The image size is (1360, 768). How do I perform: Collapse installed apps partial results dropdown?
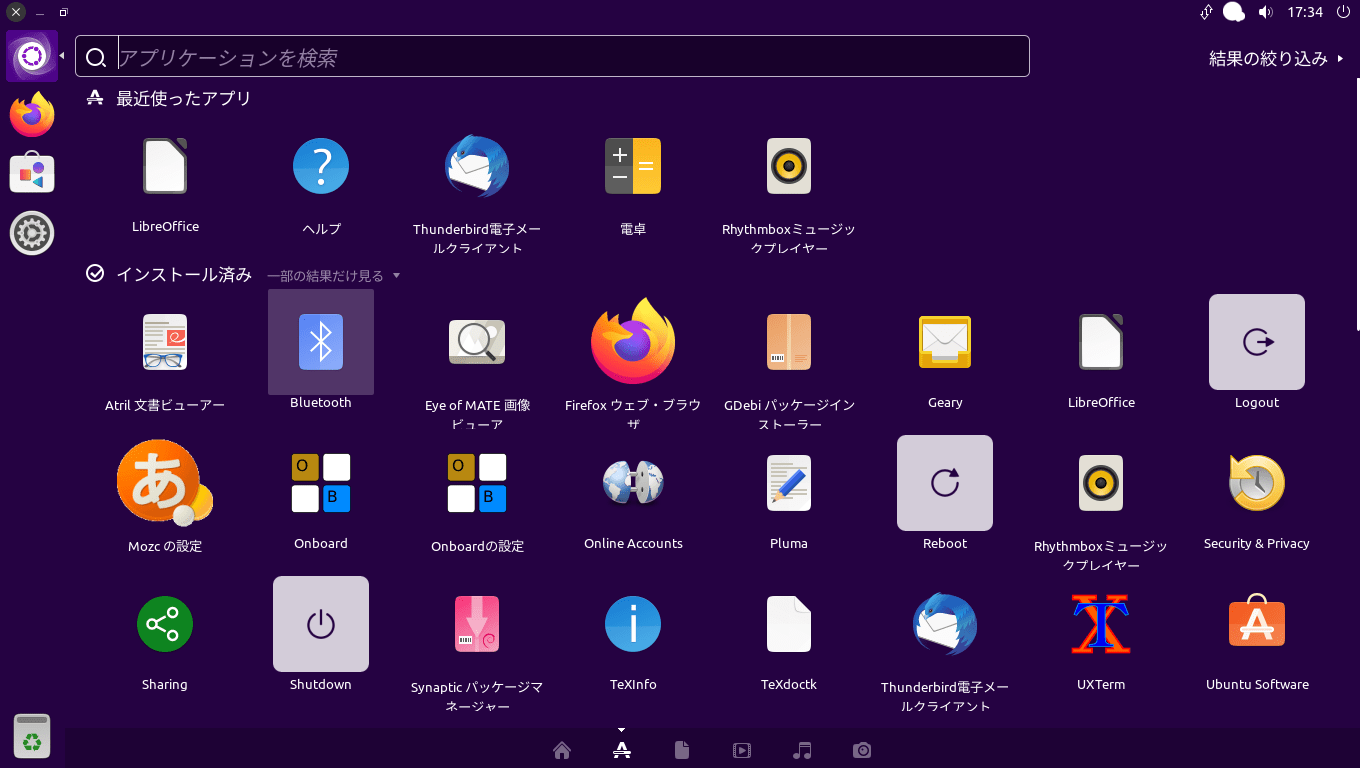pyautogui.click(x=333, y=276)
